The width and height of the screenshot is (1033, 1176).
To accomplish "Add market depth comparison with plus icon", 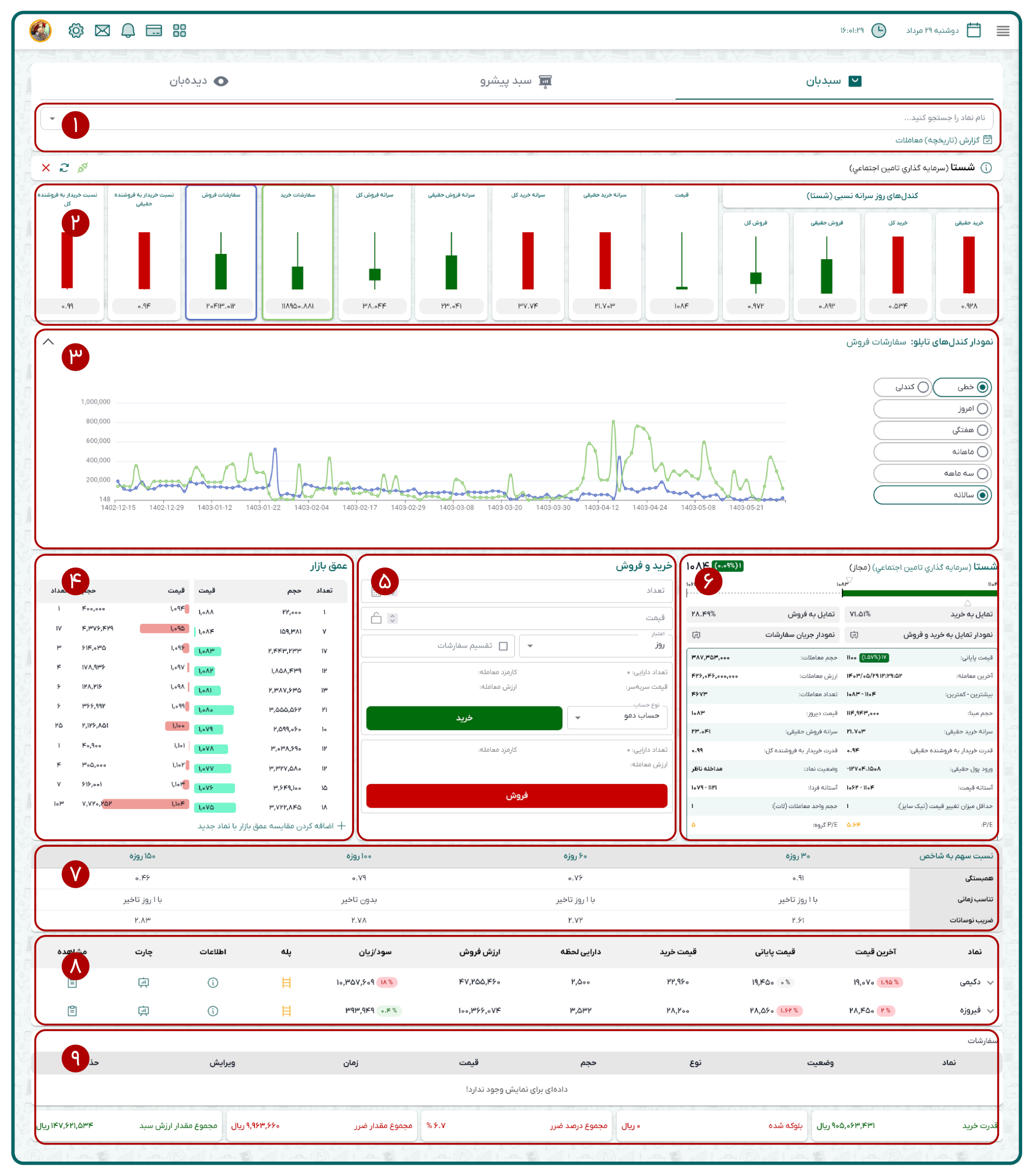I will coord(341,826).
